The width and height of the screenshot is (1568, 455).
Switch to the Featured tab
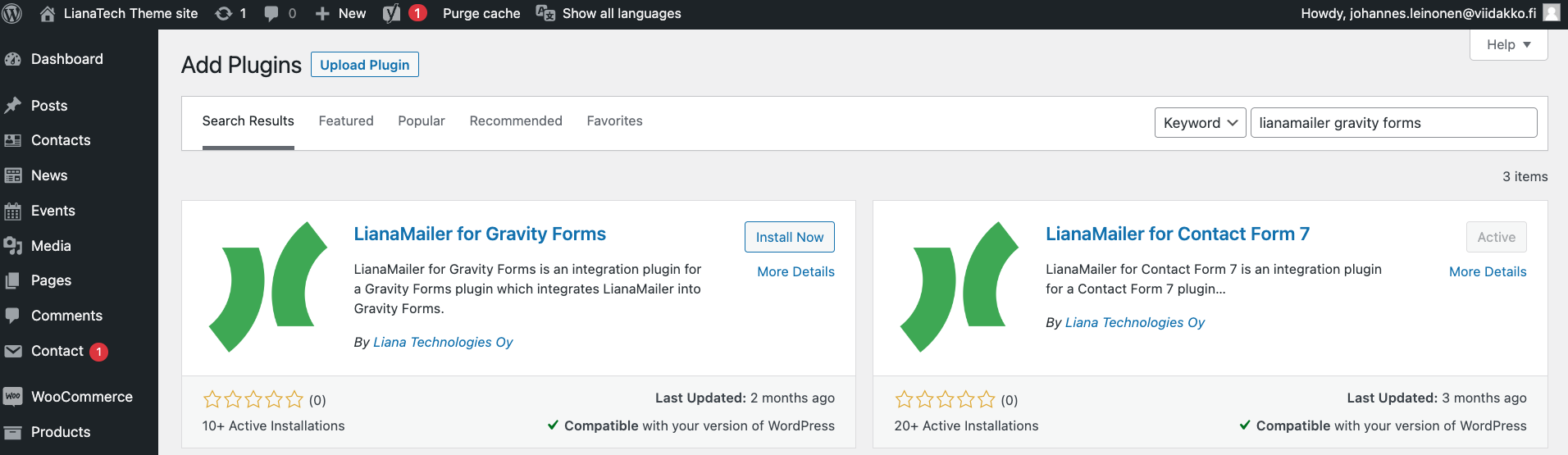(x=346, y=121)
